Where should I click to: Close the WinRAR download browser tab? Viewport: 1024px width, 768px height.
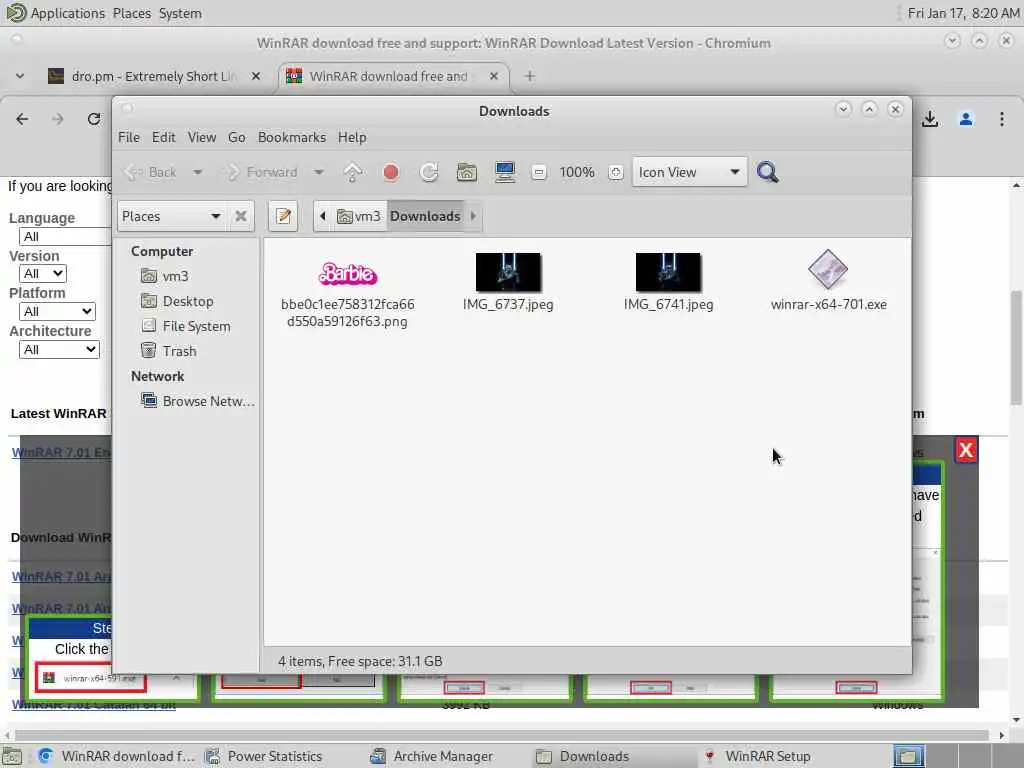494,76
